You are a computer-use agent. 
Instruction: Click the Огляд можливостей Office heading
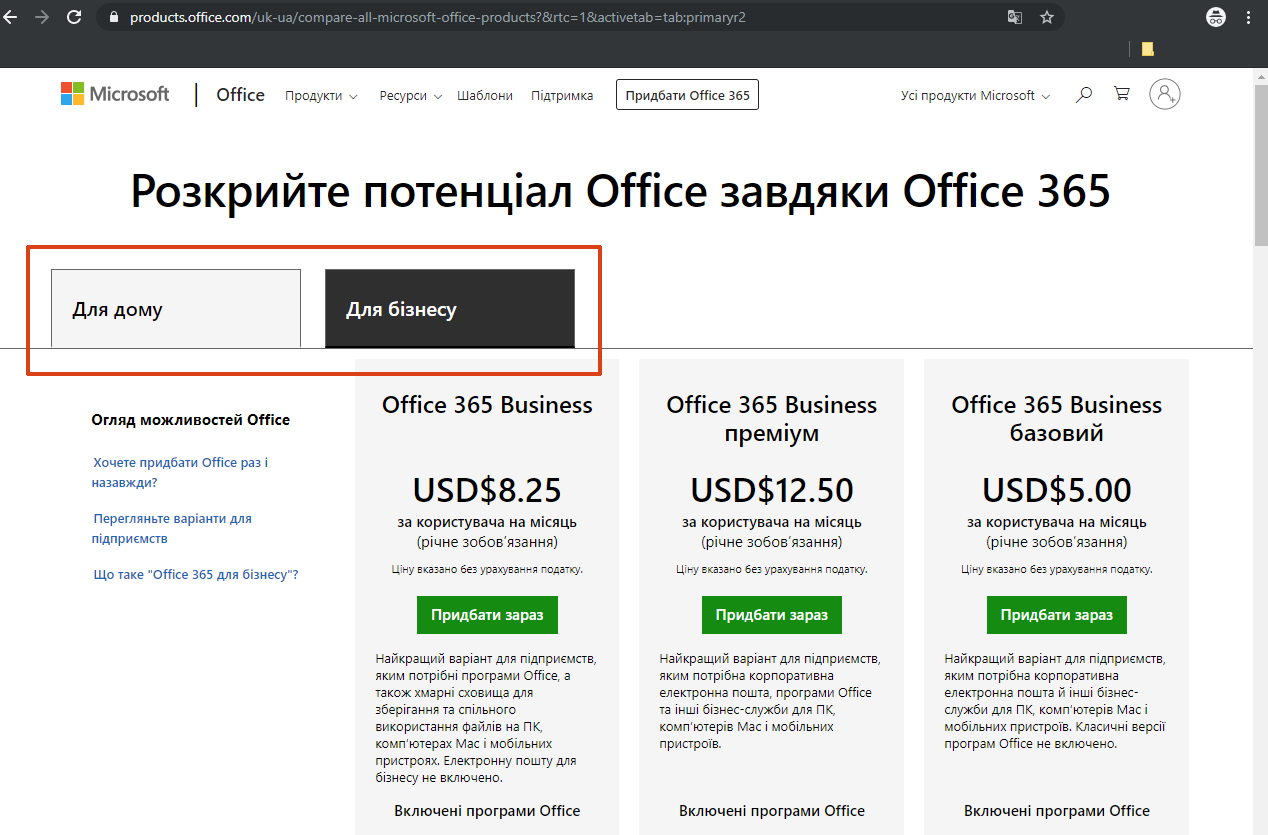[x=190, y=420]
